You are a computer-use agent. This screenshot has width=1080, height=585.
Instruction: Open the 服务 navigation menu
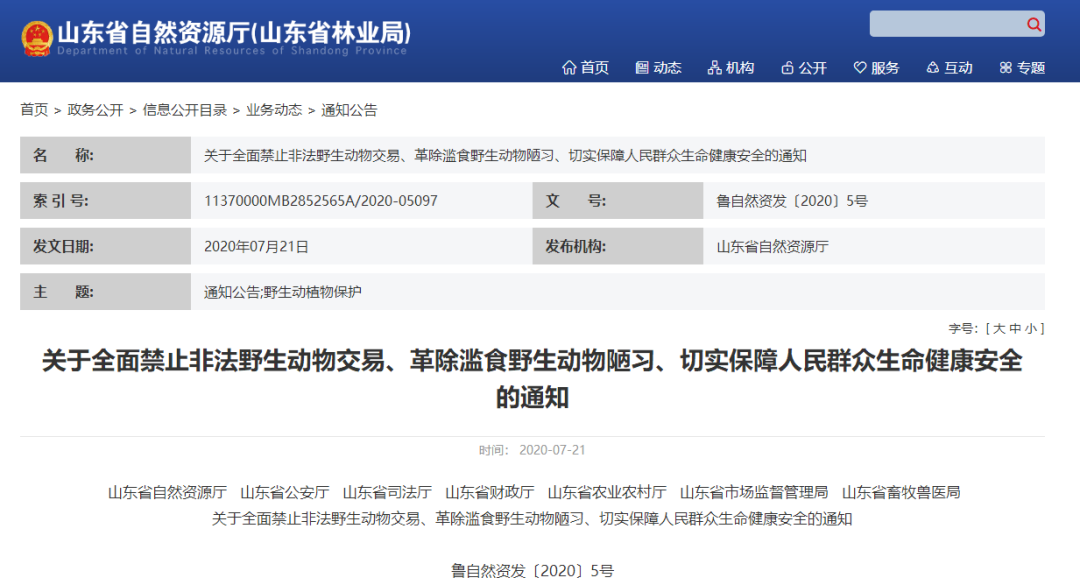885,68
